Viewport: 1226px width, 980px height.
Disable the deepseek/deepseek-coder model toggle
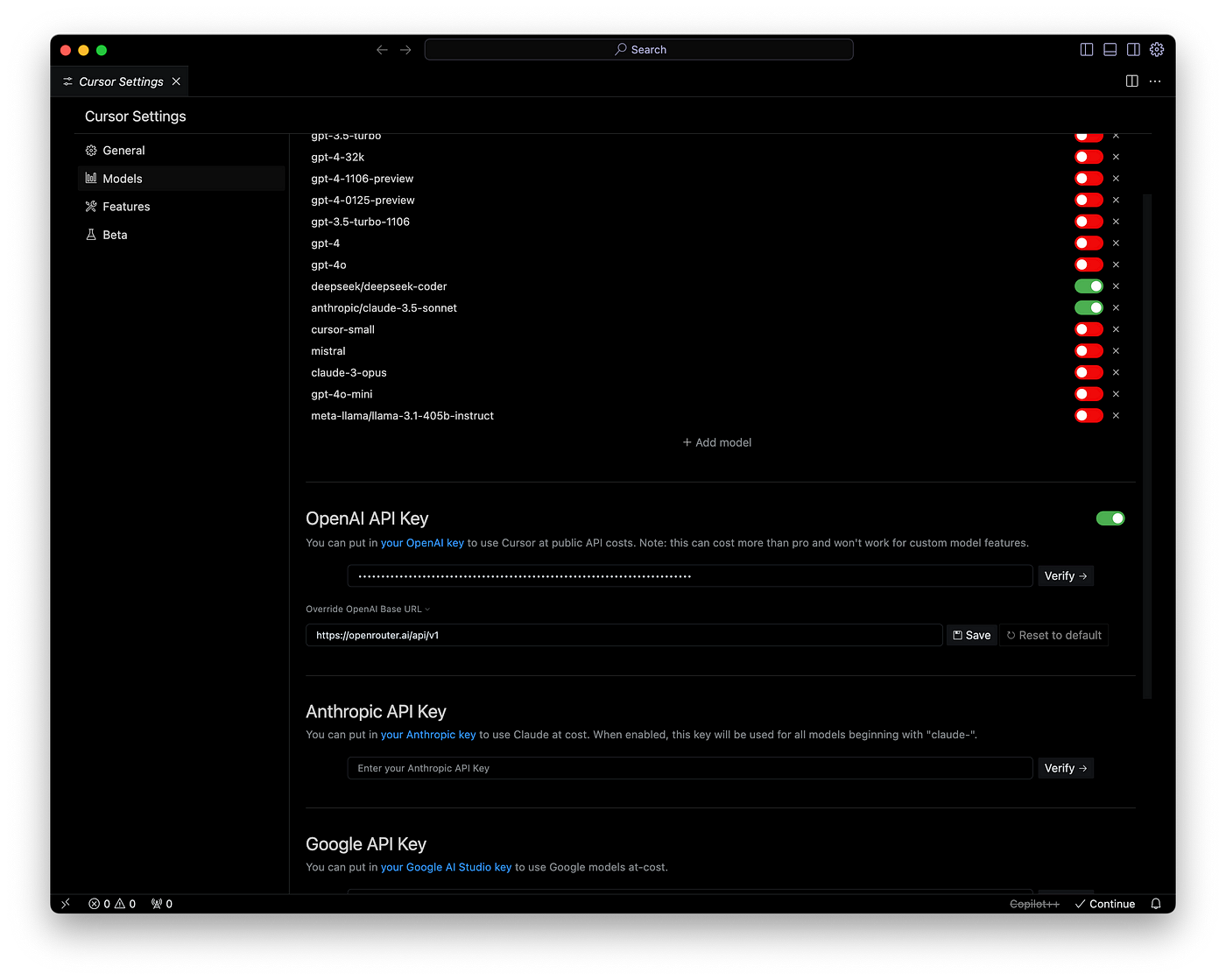point(1089,286)
